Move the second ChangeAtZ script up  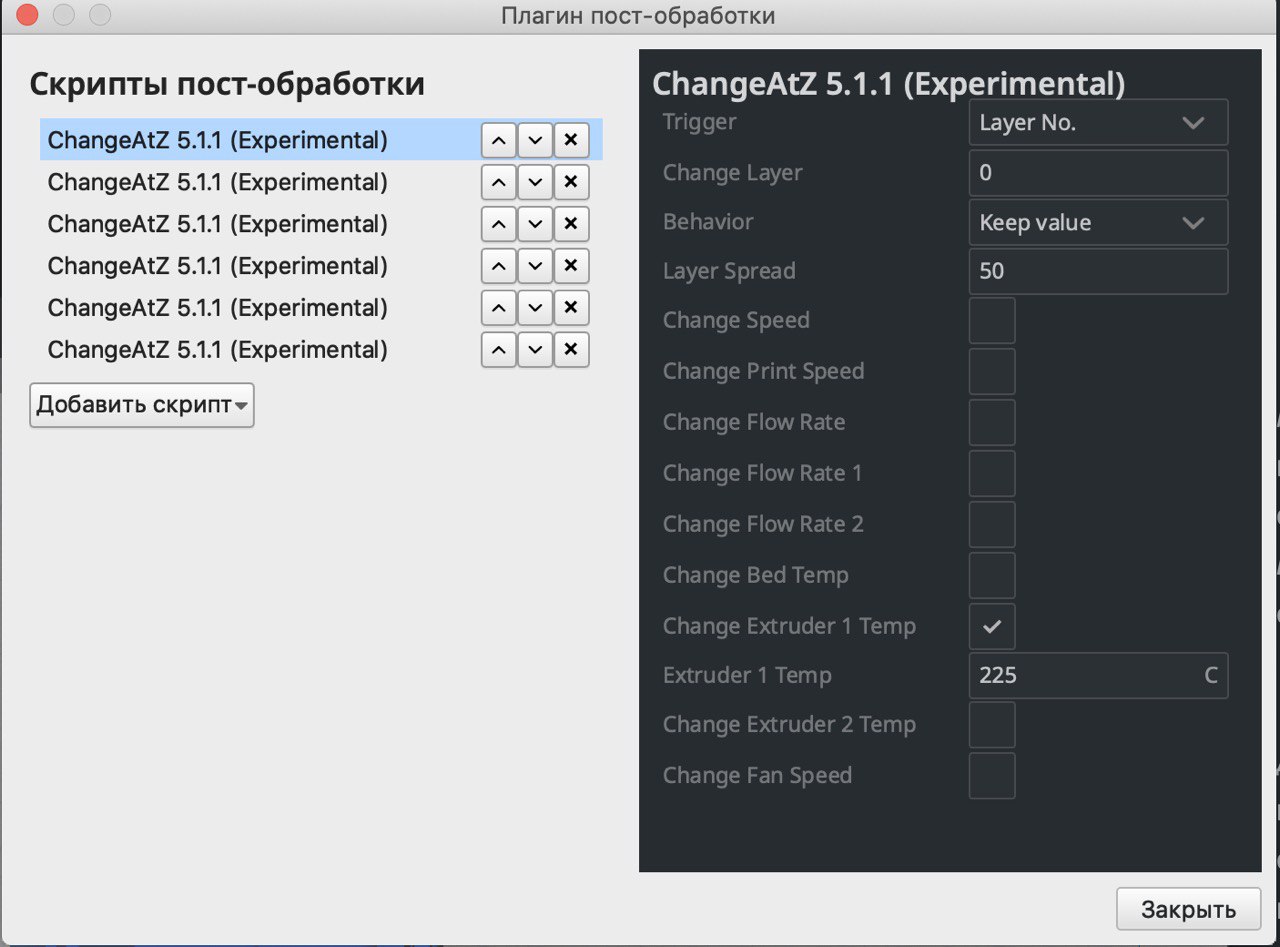499,182
